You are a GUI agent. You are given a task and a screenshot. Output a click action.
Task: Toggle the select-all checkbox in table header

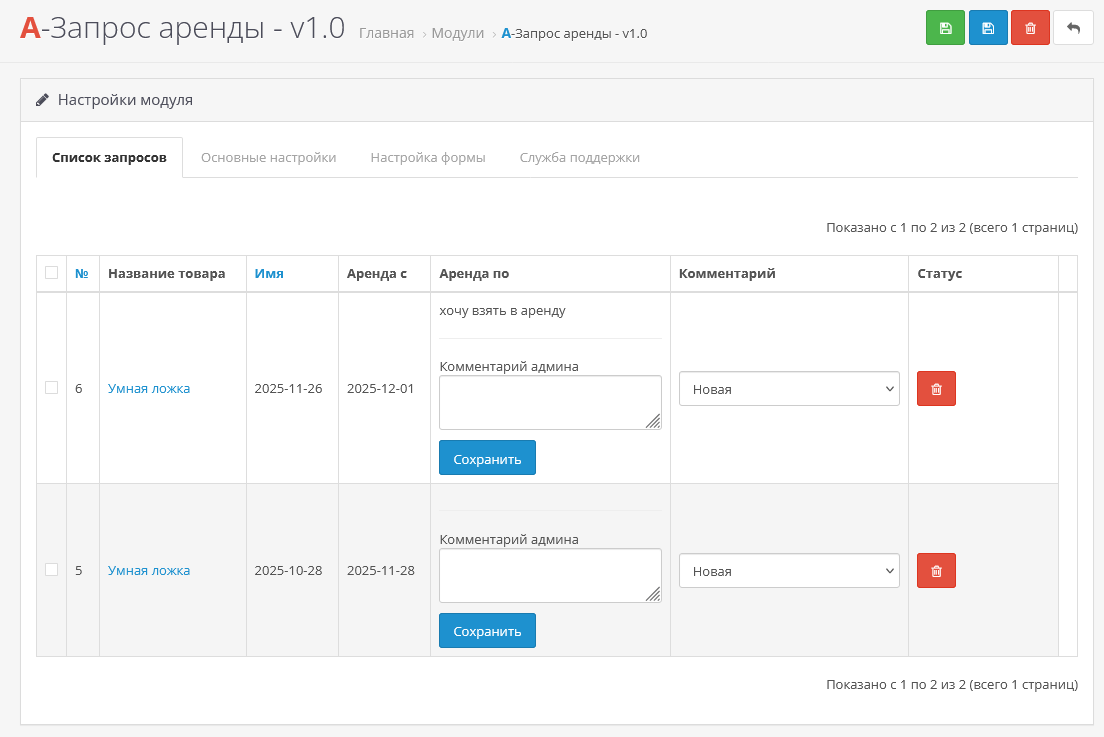pos(52,273)
